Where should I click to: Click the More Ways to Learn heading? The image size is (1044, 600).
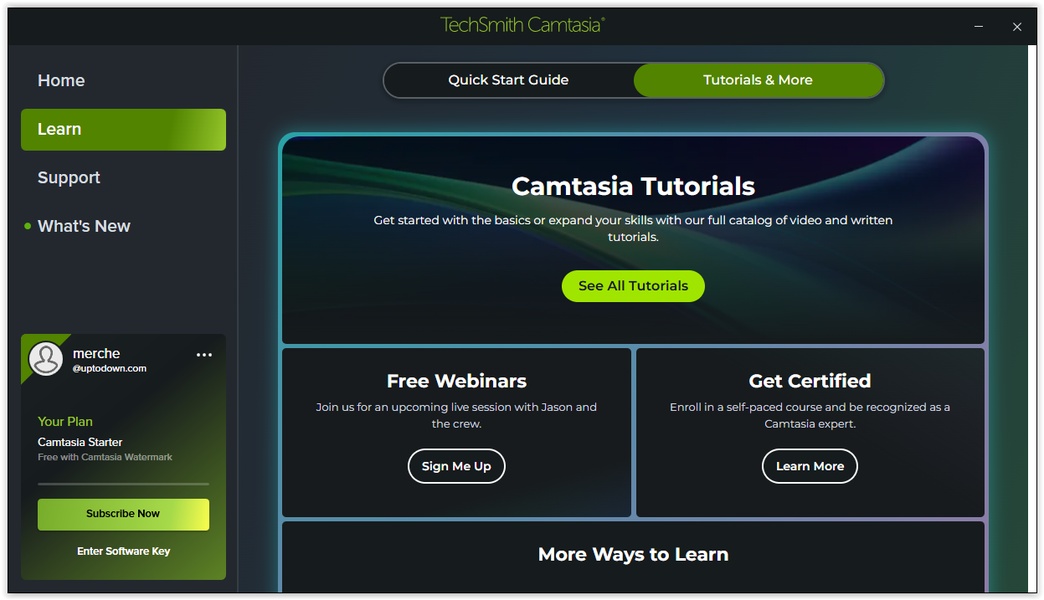point(633,555)
